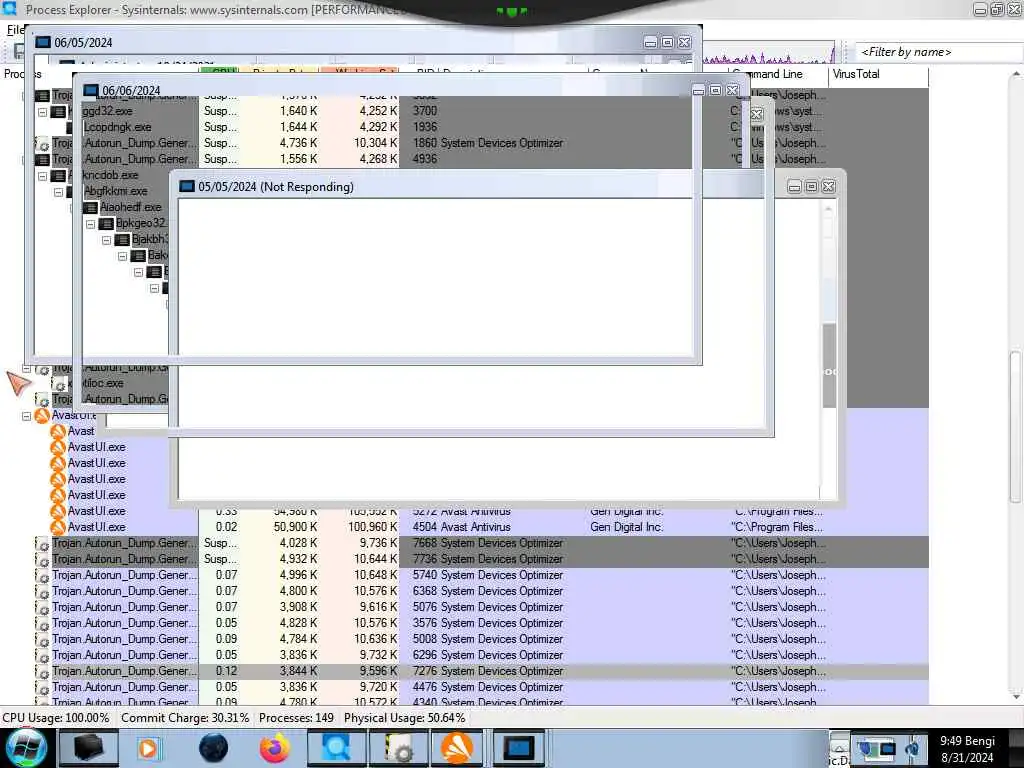Collapse the Bpkgeo32 process tree node
1024x768 pixels.
click(90, 224)
